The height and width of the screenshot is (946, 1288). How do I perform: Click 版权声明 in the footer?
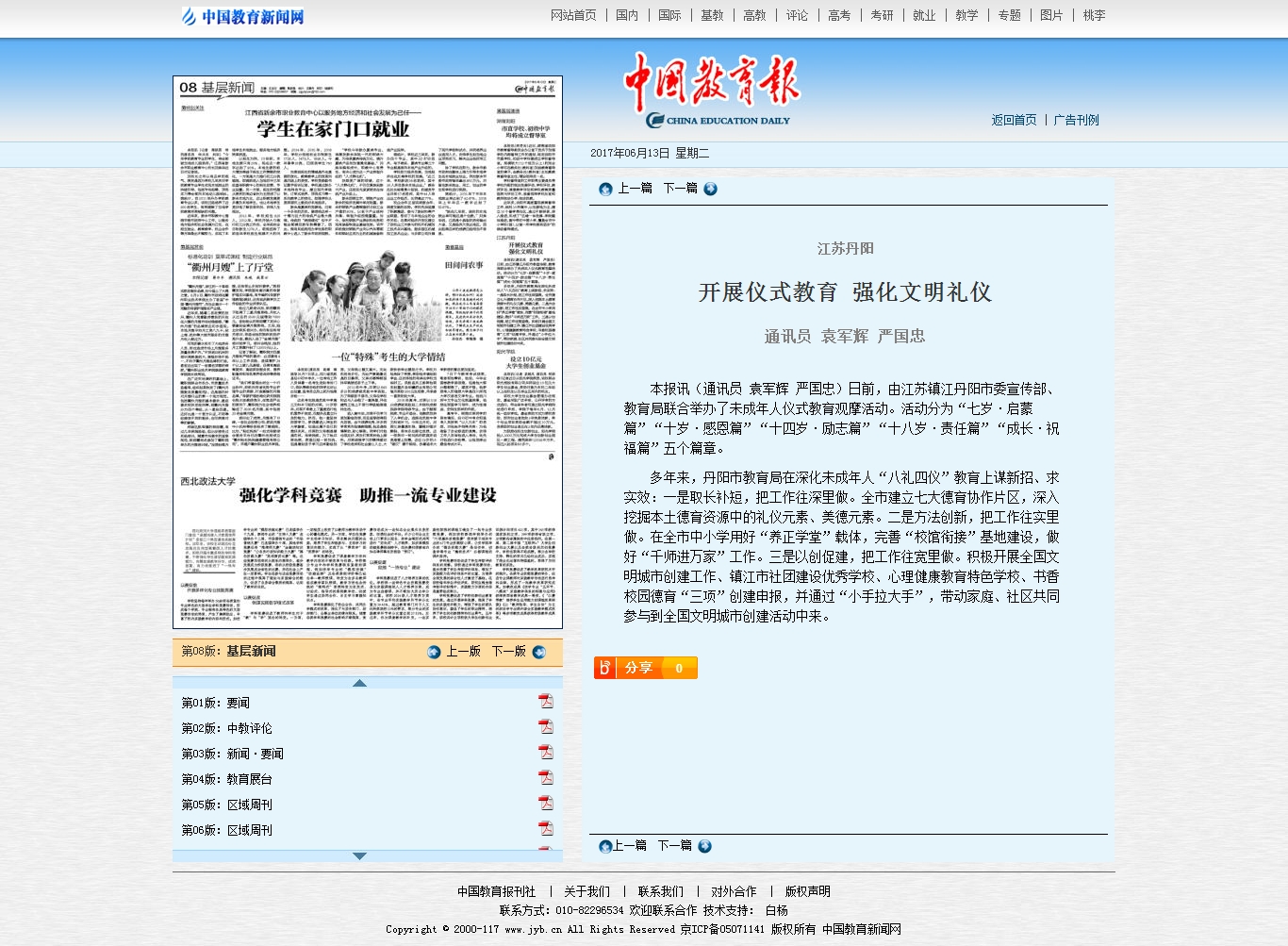click(x=807, y=891)
